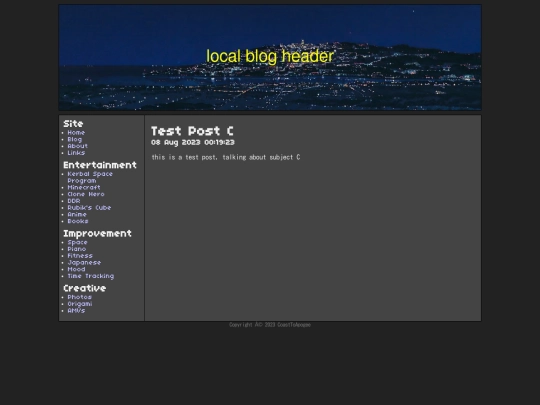Viewport: 540px width, 405px height.
Task: Open the Clone Hero link
Action: click(86, 194)
